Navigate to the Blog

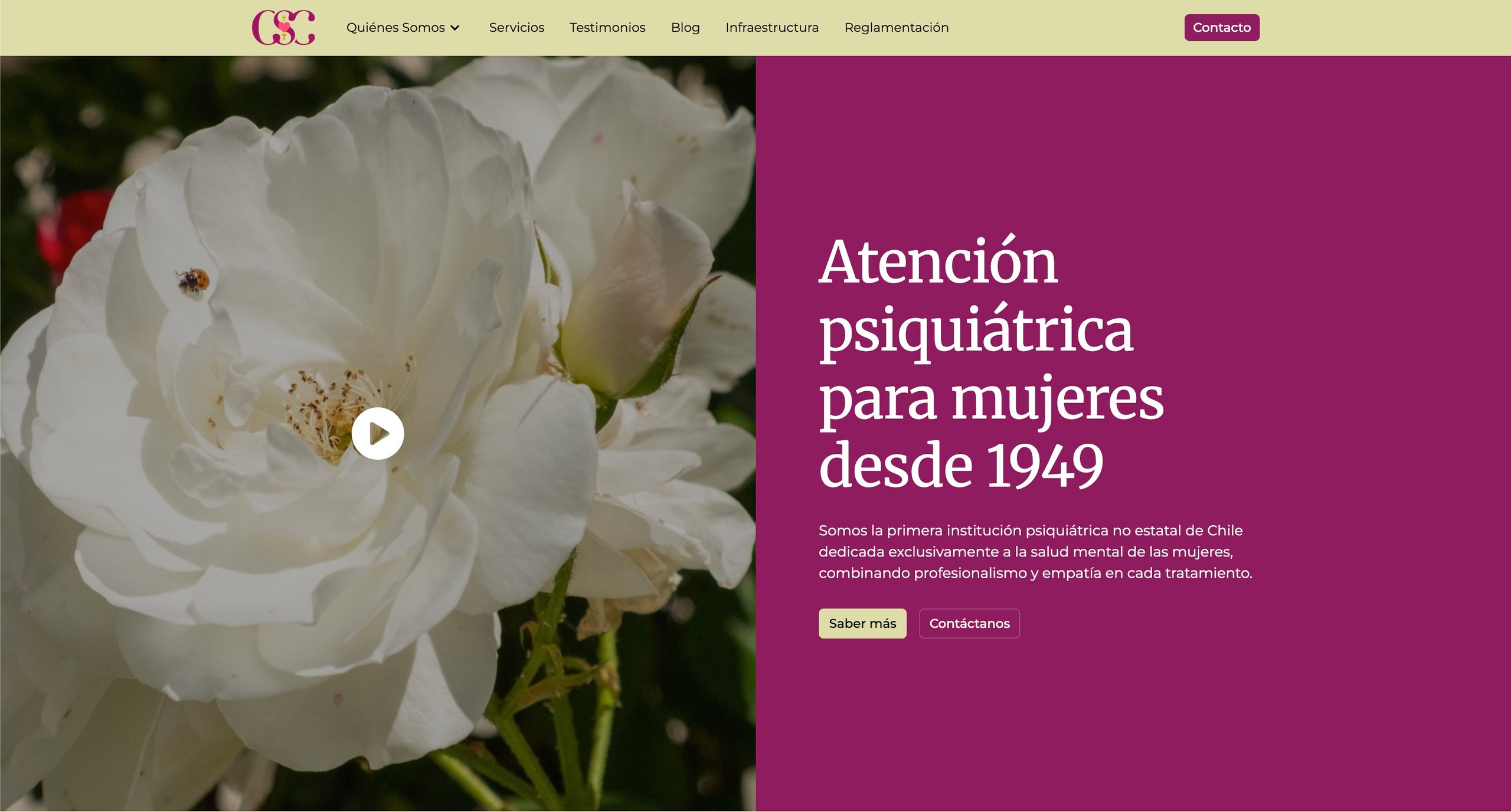click(x=685, y=28)
